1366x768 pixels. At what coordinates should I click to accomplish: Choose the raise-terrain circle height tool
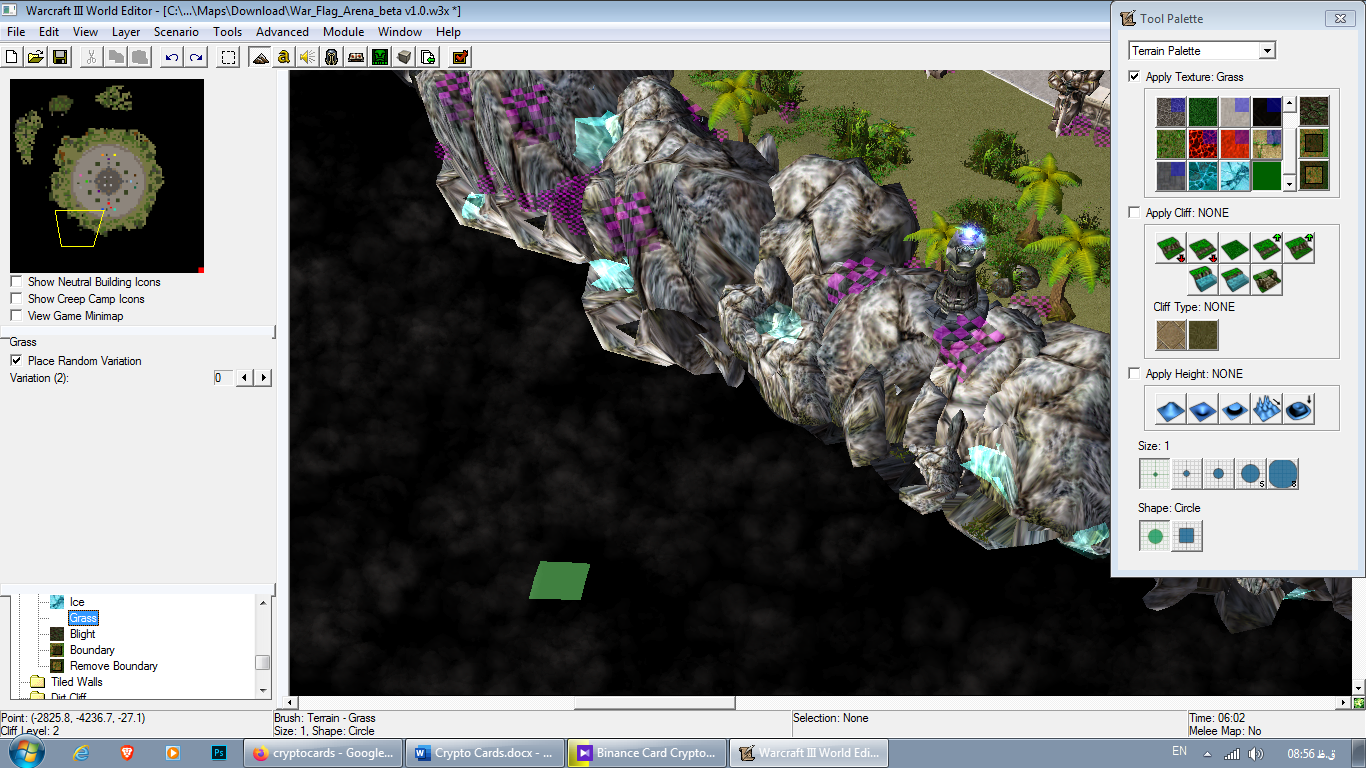1171,408
